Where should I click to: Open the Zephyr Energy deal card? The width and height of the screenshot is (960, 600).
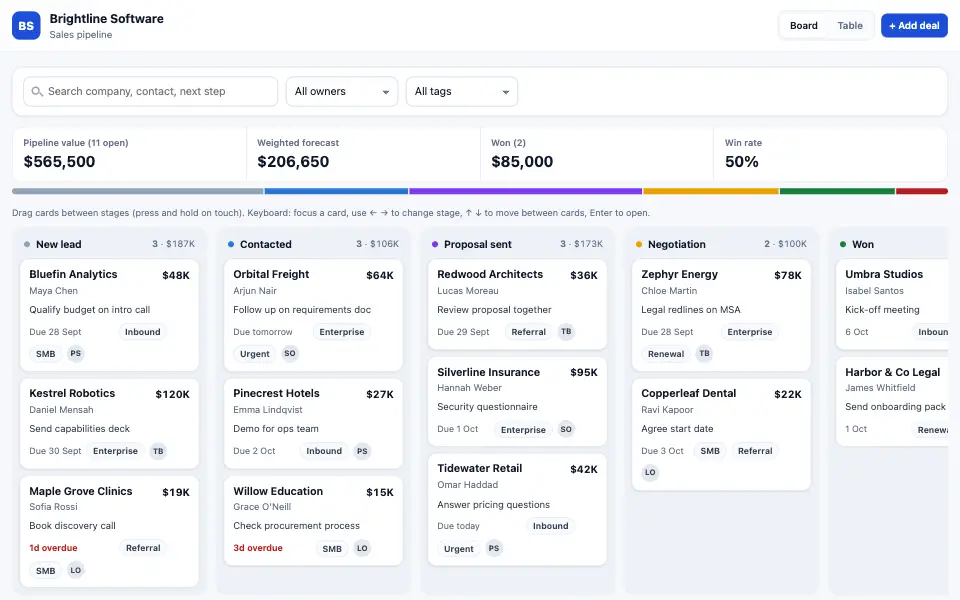click(x=721, y=315)
